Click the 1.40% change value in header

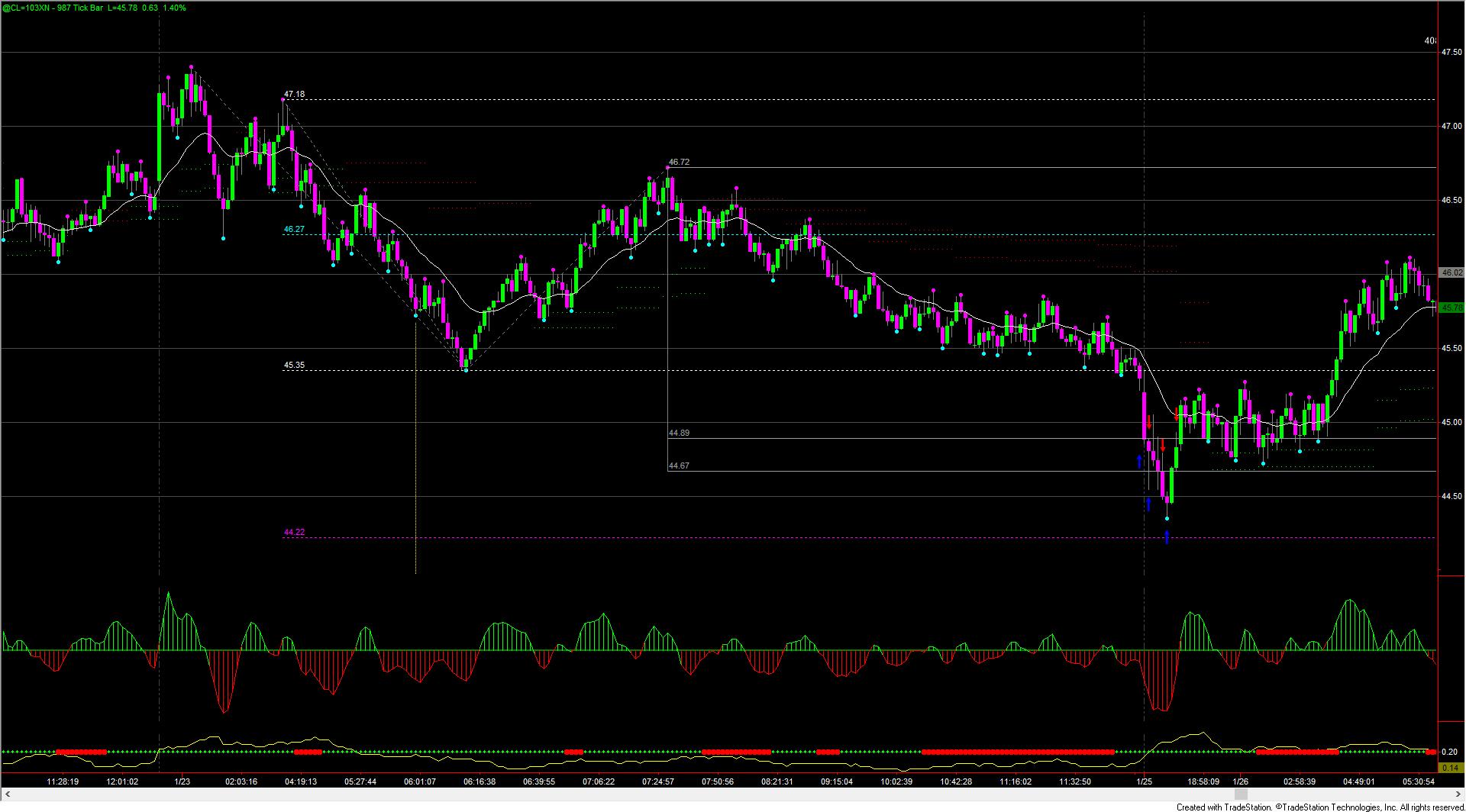[x=175, y=8]
